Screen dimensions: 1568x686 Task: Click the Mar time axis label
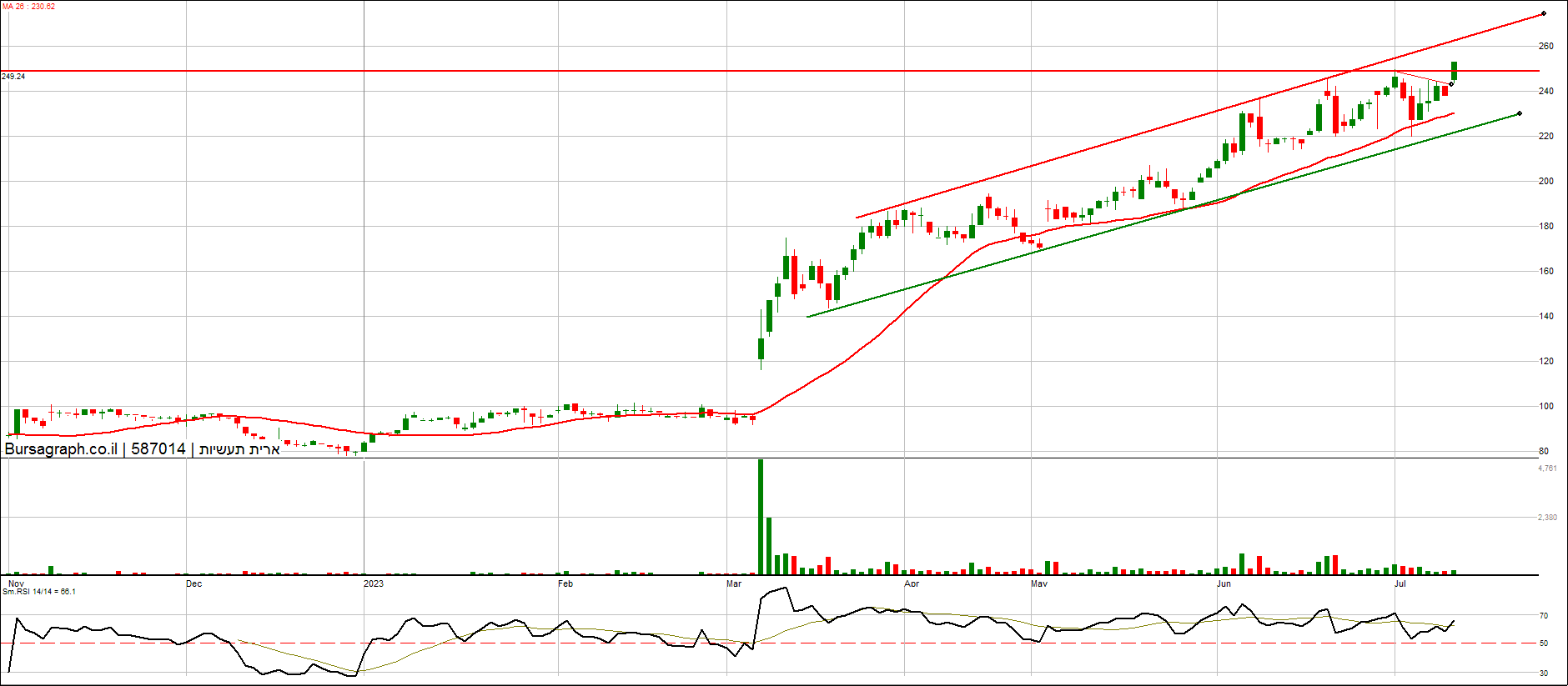coord(734,583)
